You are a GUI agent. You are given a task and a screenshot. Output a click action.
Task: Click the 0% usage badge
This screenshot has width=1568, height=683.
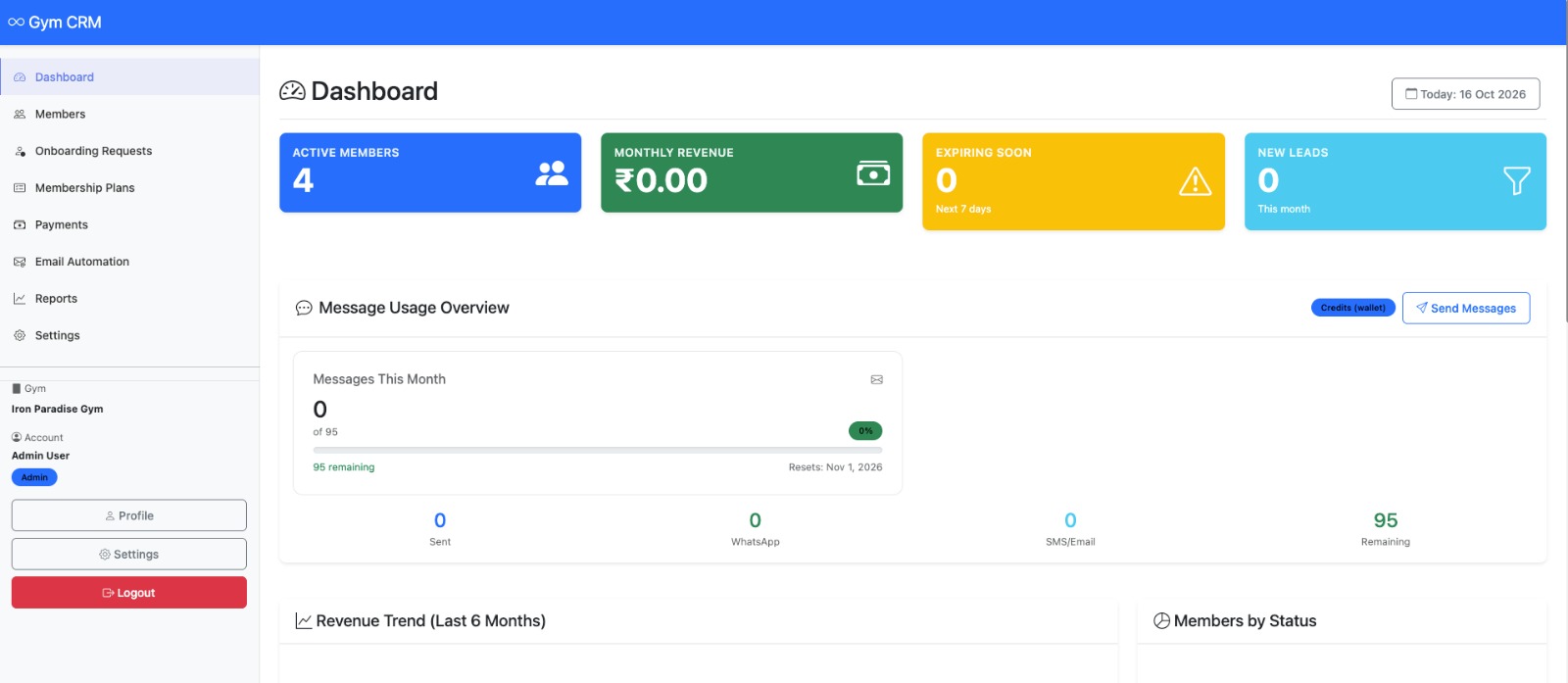(x=865, y=431)
